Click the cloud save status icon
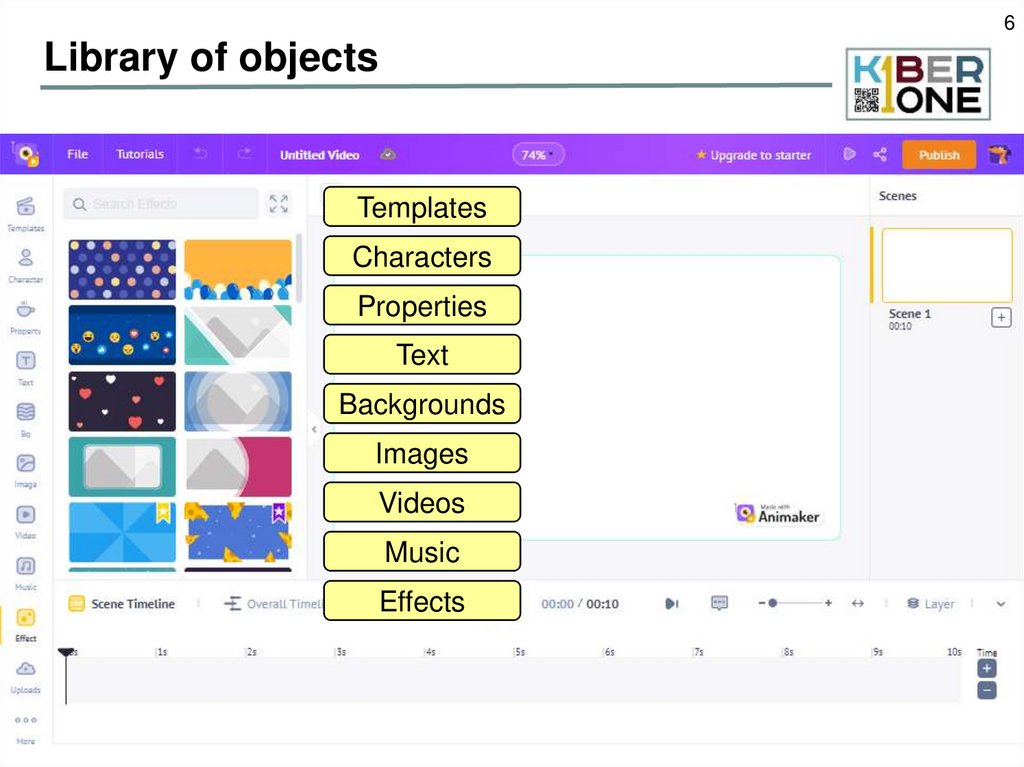The height and width of the screenshot is (767, 1024). 388,154
